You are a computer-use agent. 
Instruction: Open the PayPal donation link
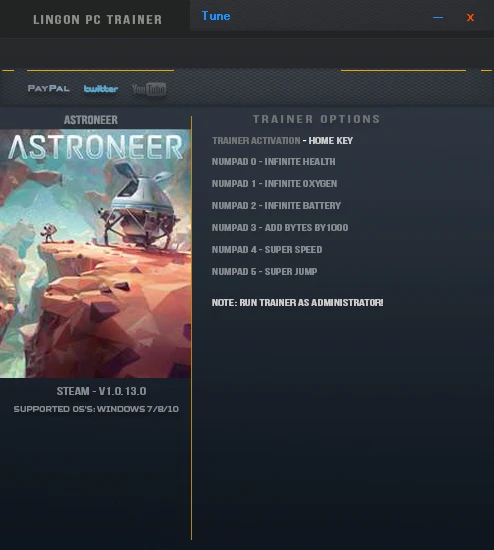48,88
